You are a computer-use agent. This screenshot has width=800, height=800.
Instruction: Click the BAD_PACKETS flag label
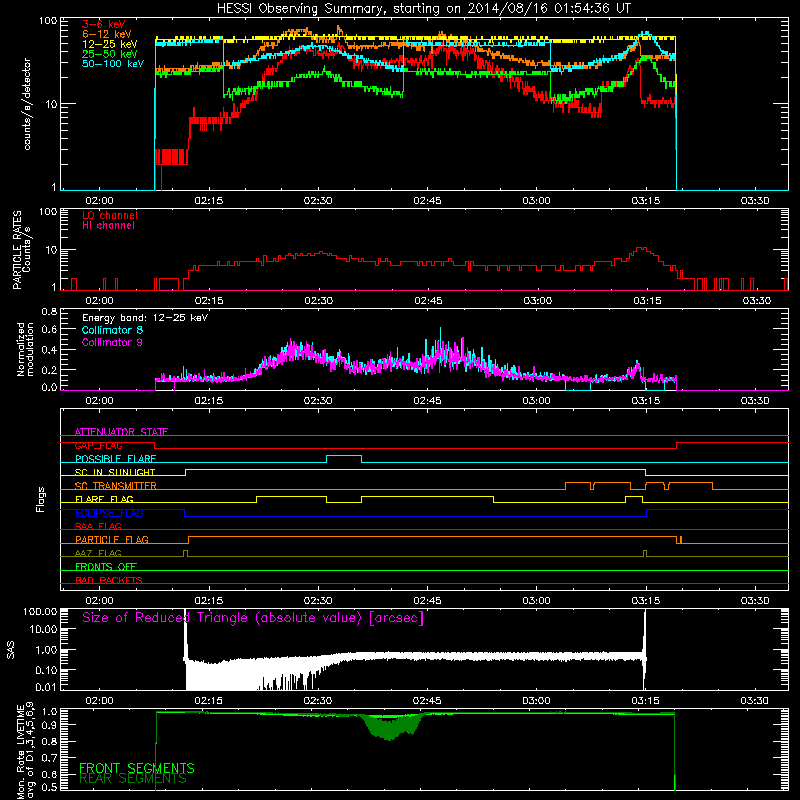(x=109, y=580)
